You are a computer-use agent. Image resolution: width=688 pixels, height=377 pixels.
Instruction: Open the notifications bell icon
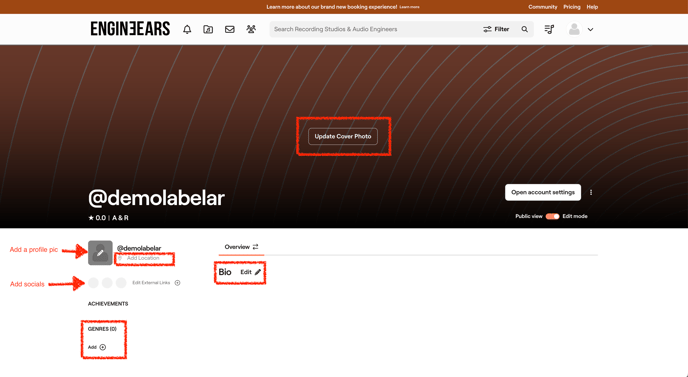coord(187,29)
